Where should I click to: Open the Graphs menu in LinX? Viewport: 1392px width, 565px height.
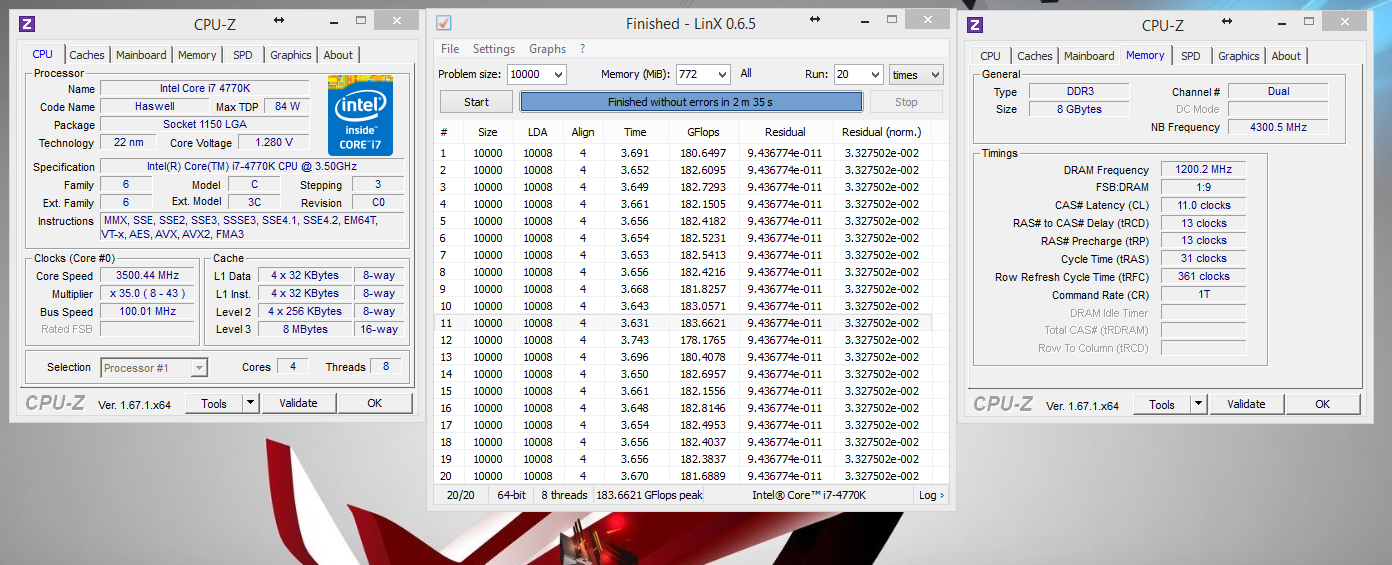pyautogui.click(x=547, y=49)
